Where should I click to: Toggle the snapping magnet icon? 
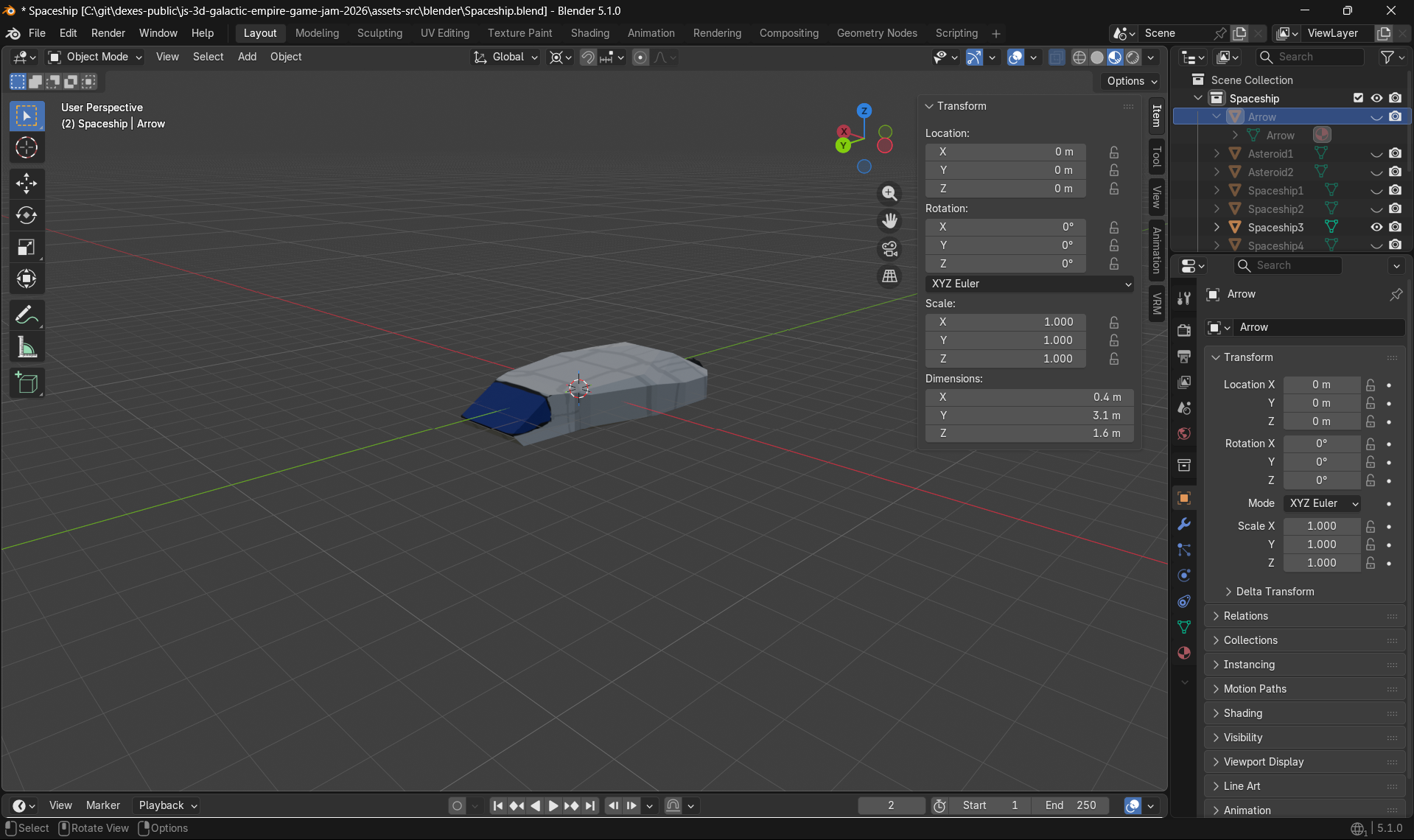(588, 57)
